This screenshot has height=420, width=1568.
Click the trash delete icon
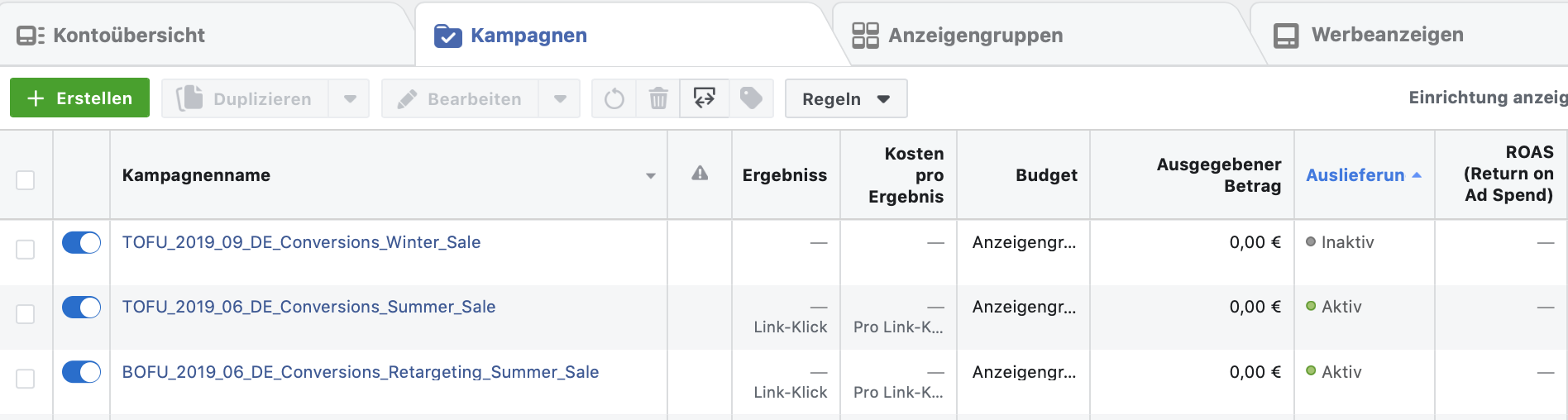coord(658,99)
